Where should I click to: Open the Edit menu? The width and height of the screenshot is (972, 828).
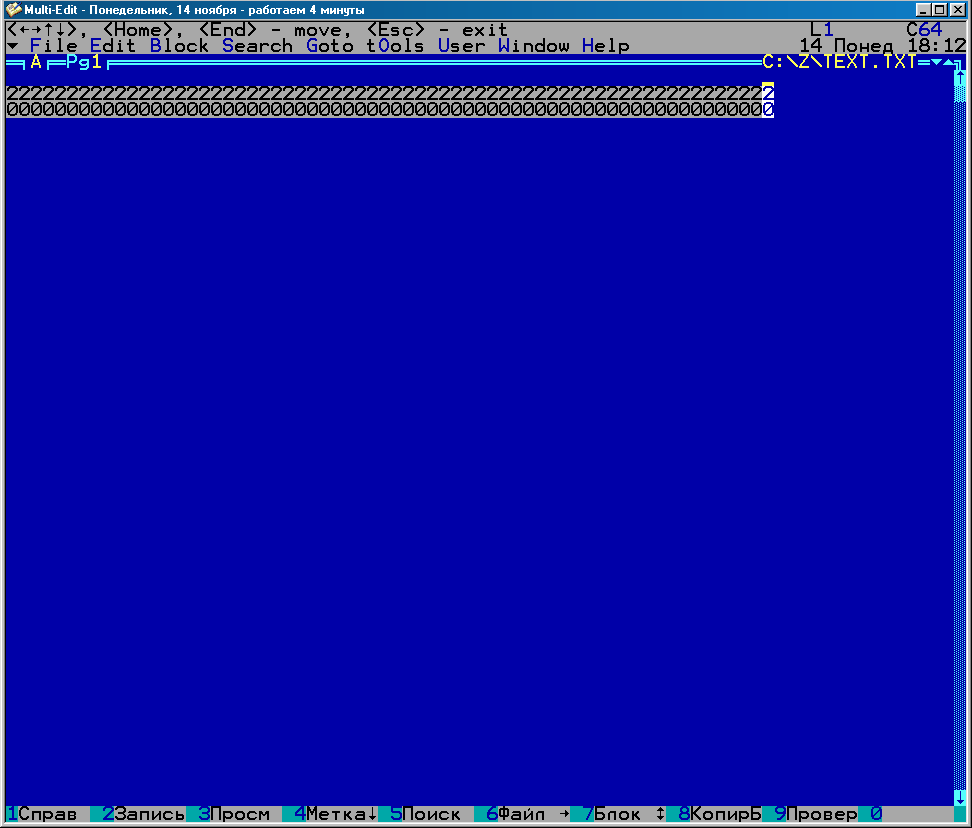pos(113,46)
